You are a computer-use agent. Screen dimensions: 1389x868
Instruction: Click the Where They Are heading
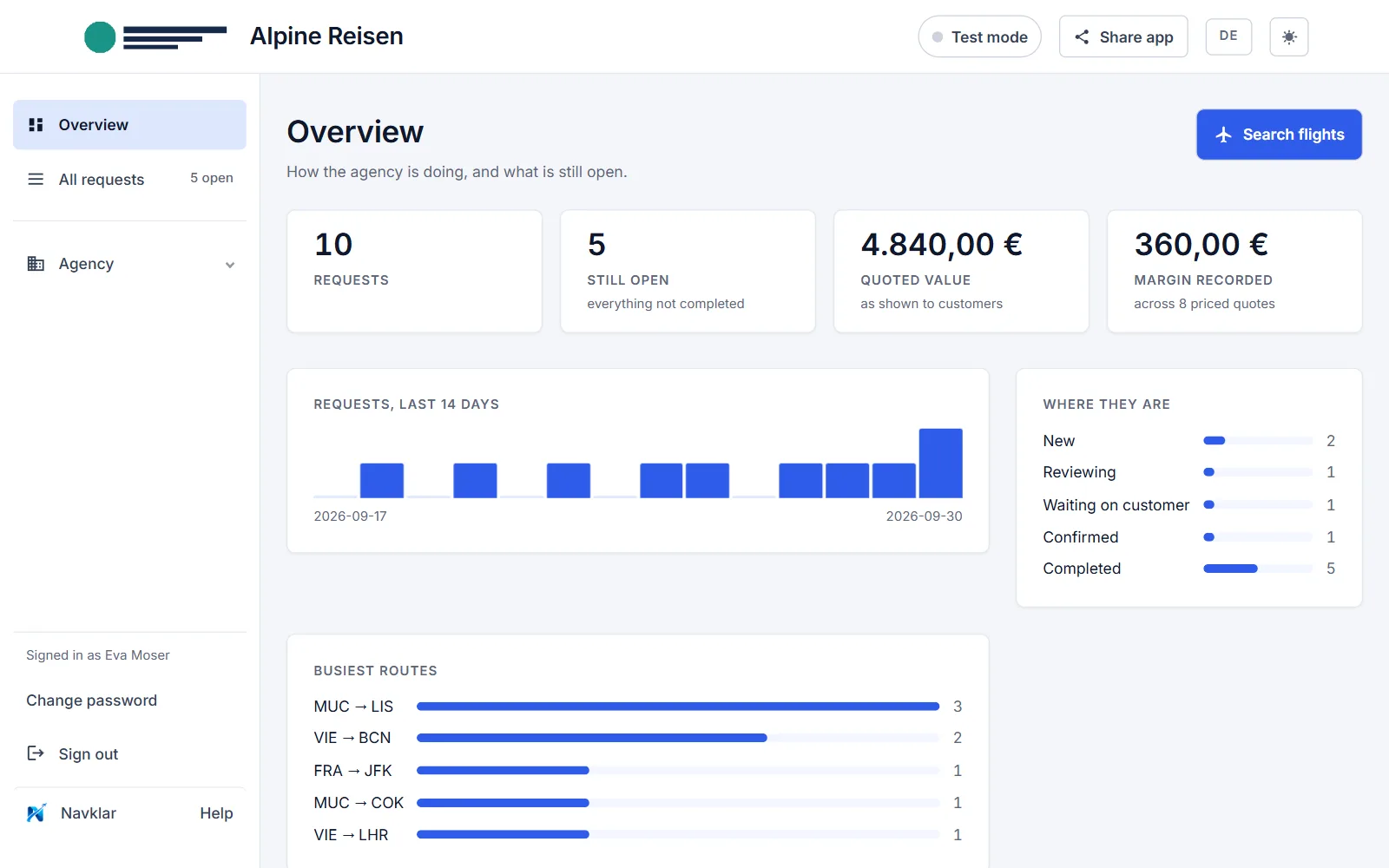click(x=1106, y=404)
